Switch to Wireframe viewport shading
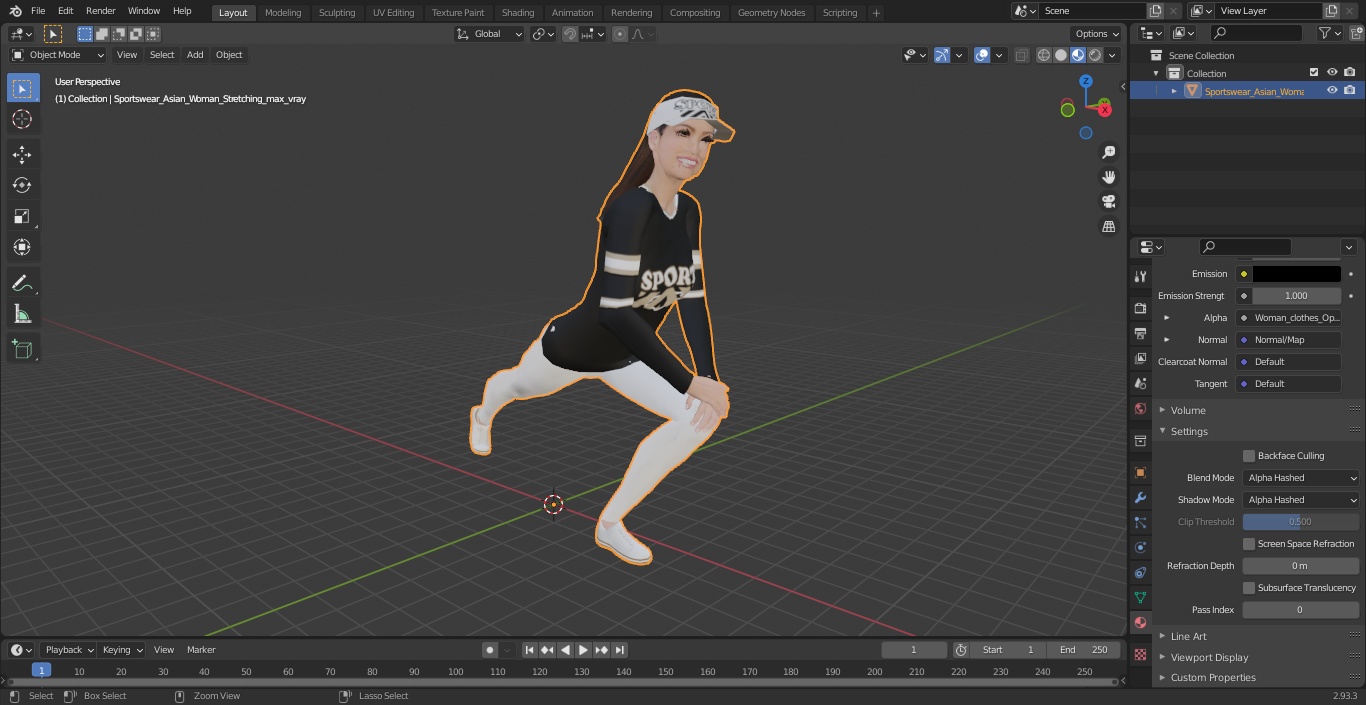Screen dimensions: 1366x705 (1044, 55)
